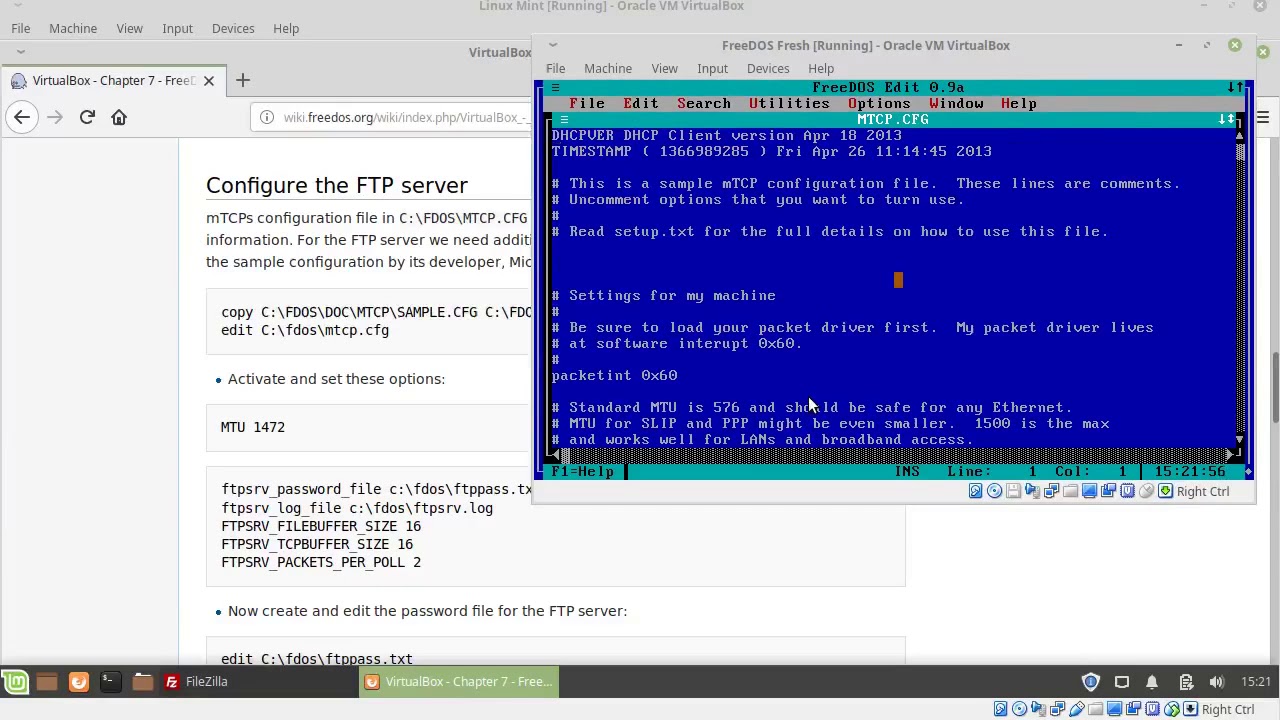Click the 'packetint 0x60' line in editor
1280x720 pixels.
pyautogui.click(x=614, y=375)
